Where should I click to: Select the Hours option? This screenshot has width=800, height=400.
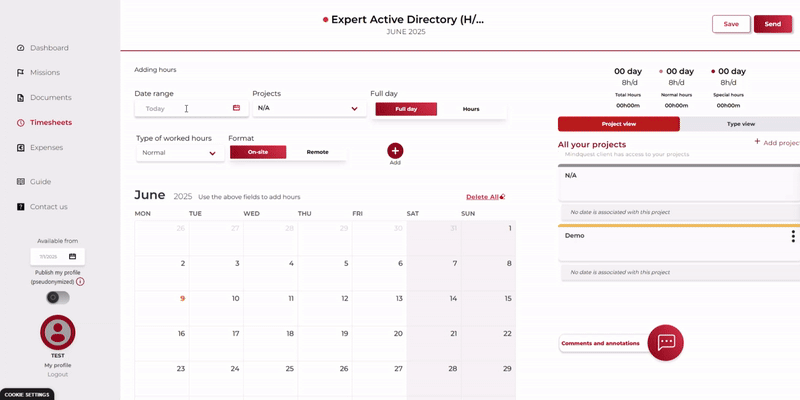(x=471, y=109)
